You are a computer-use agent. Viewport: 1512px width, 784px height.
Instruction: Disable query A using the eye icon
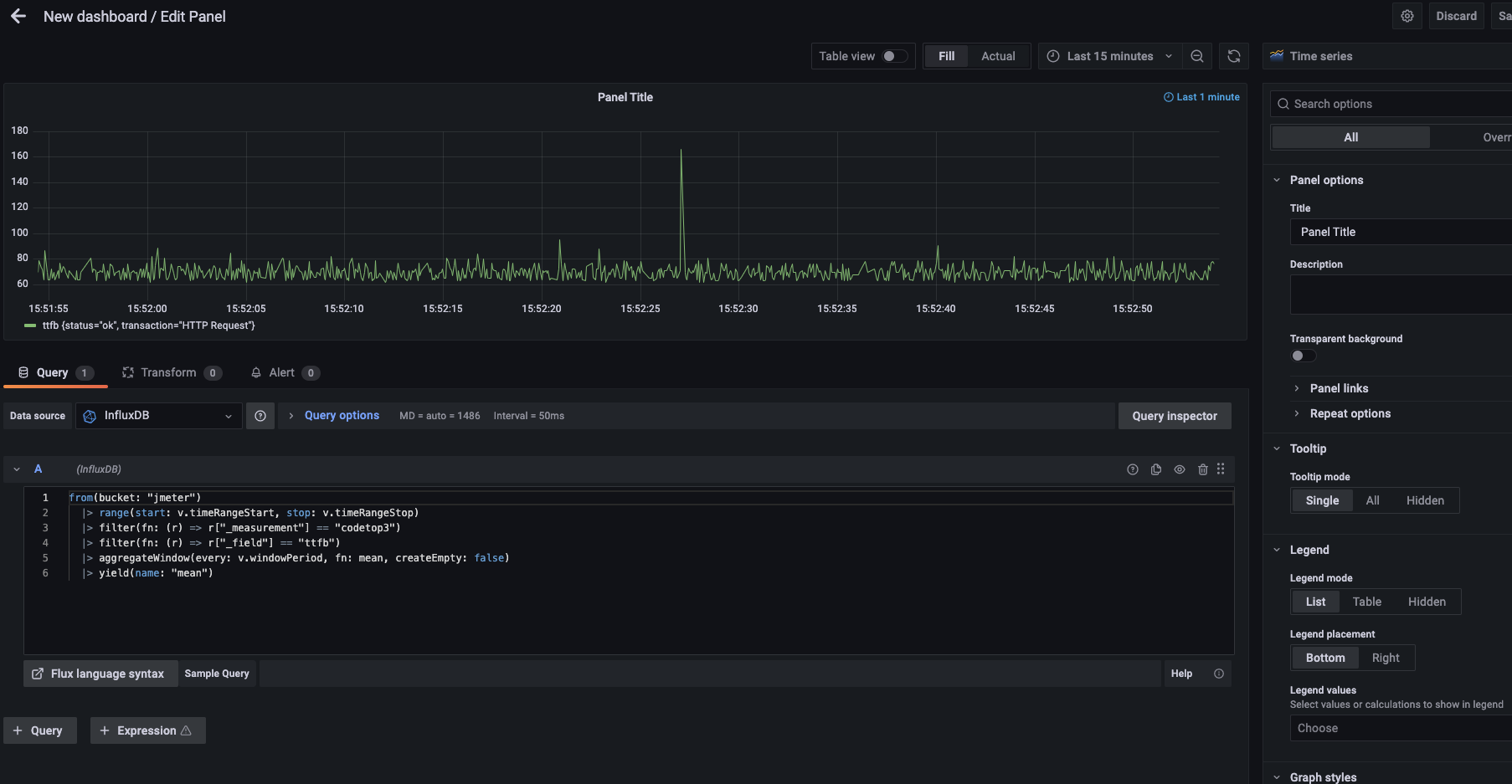pos(1180,469)
